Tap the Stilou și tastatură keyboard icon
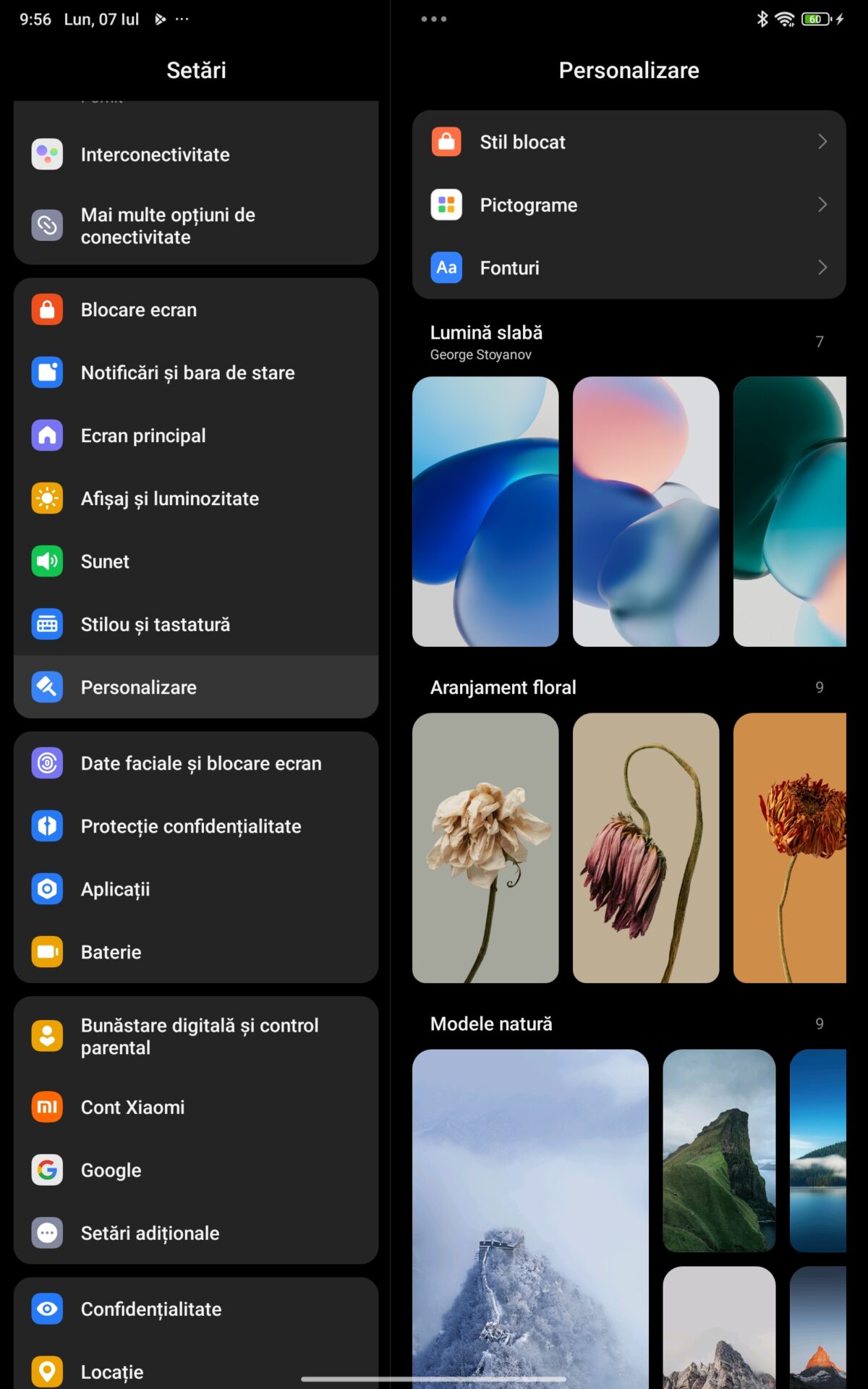Viewport: 868px width, 1389px height. pos(47,624)
